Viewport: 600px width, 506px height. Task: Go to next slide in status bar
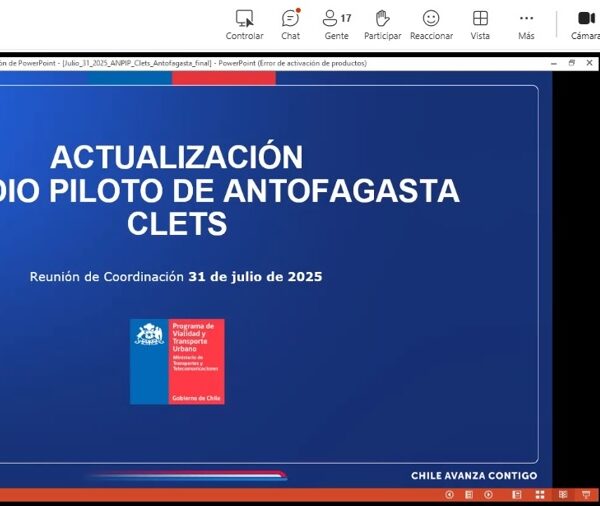click(x=488, y=494)
